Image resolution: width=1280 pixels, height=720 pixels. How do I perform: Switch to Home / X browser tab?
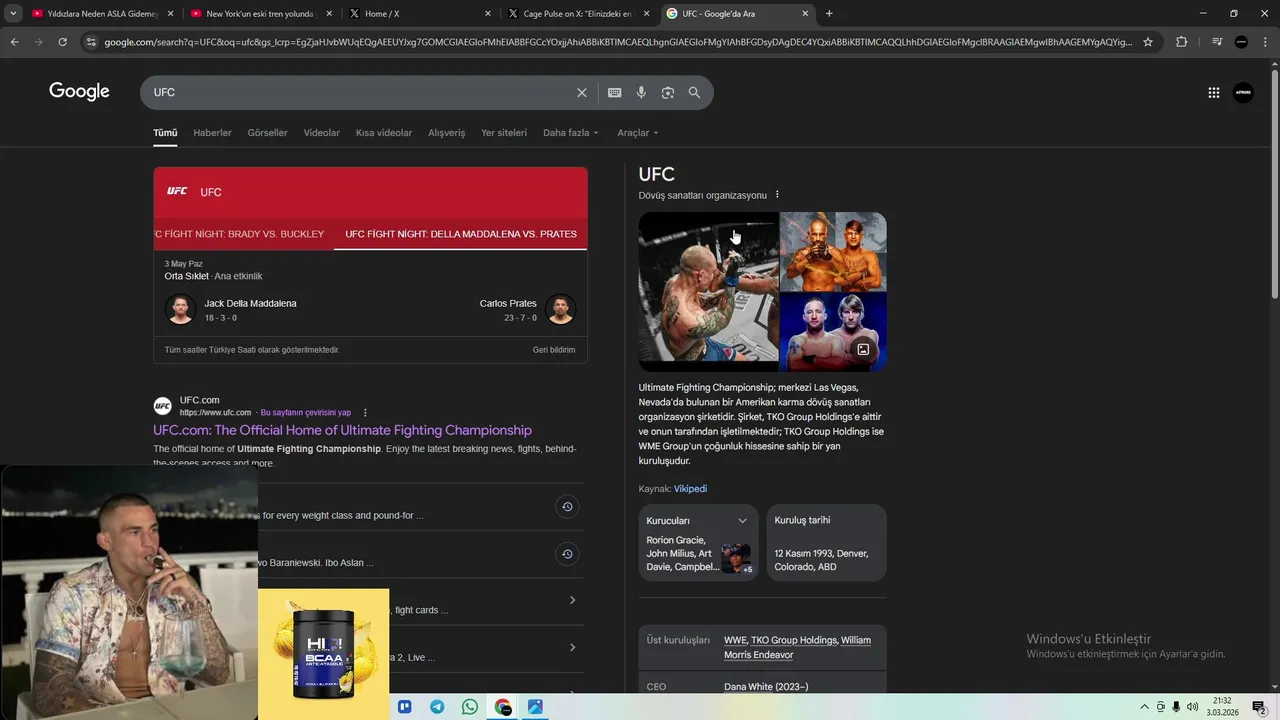(420, 14)
